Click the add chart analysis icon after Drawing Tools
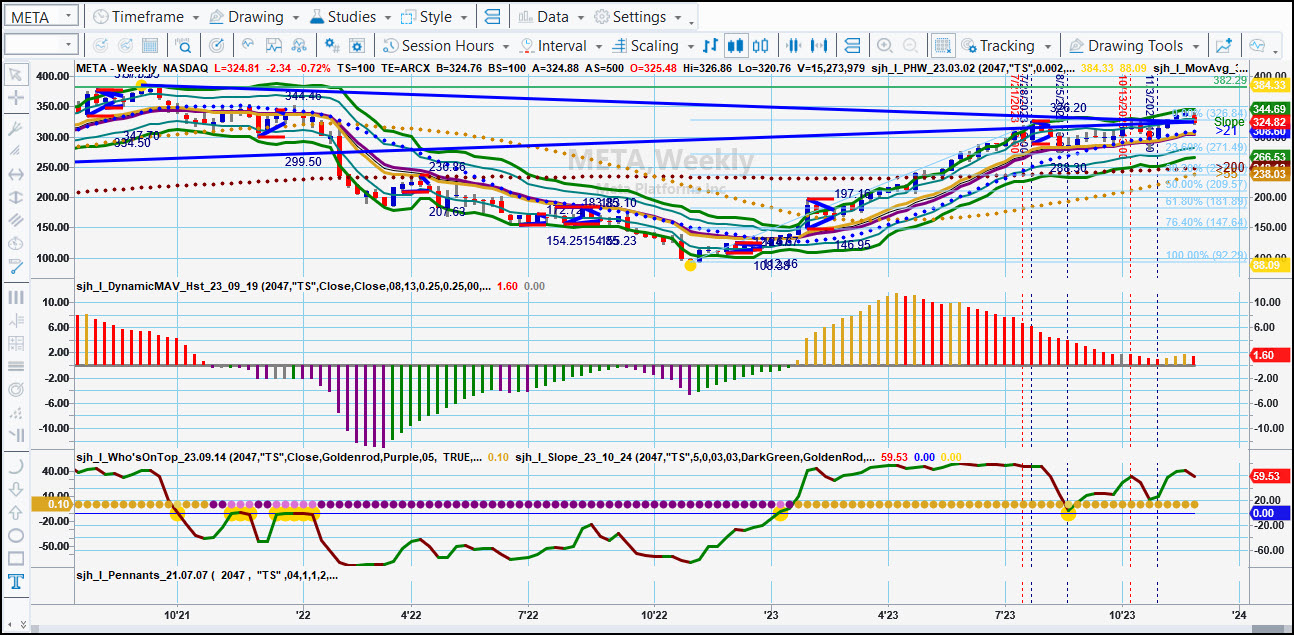Screen dimensions: 1294x635 1223,46
